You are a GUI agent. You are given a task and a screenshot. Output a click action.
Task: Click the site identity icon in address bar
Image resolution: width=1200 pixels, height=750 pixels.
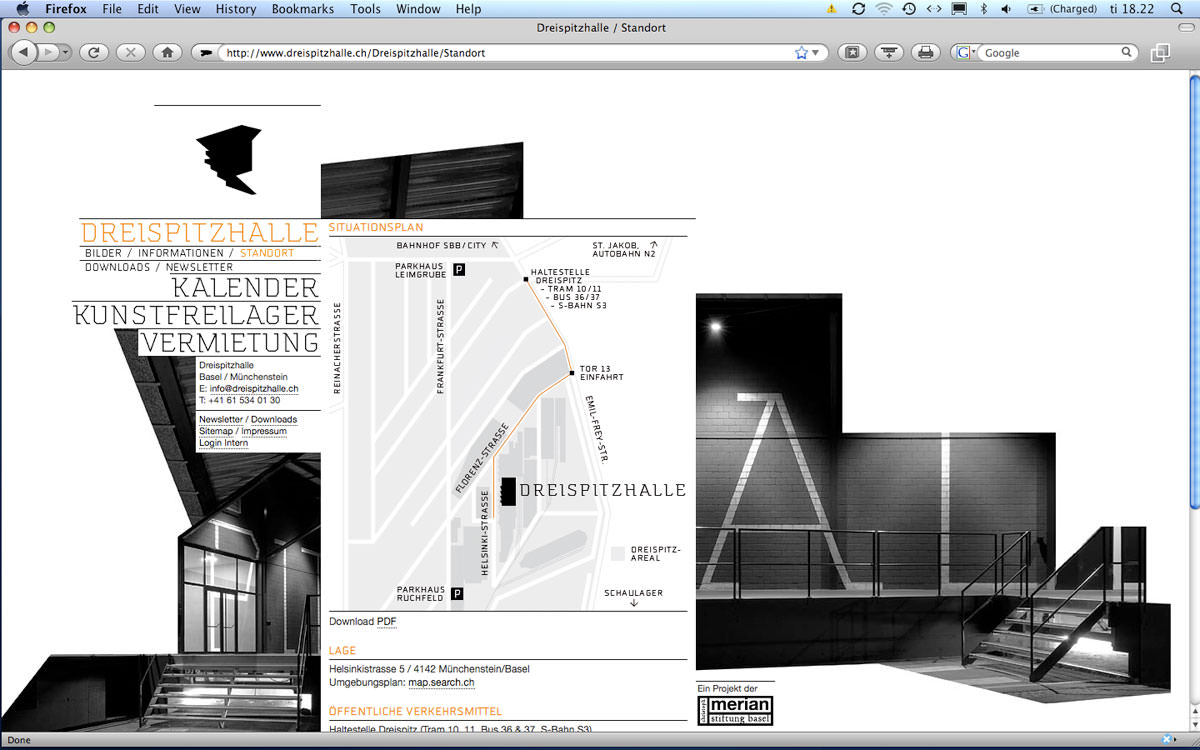pyautogui.click(x=207, y=53)
